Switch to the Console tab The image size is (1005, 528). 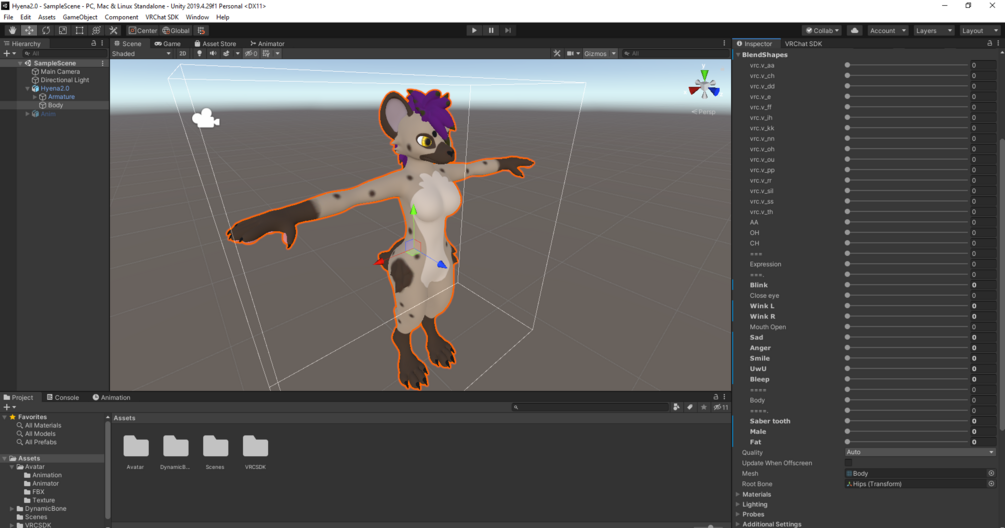63,397
